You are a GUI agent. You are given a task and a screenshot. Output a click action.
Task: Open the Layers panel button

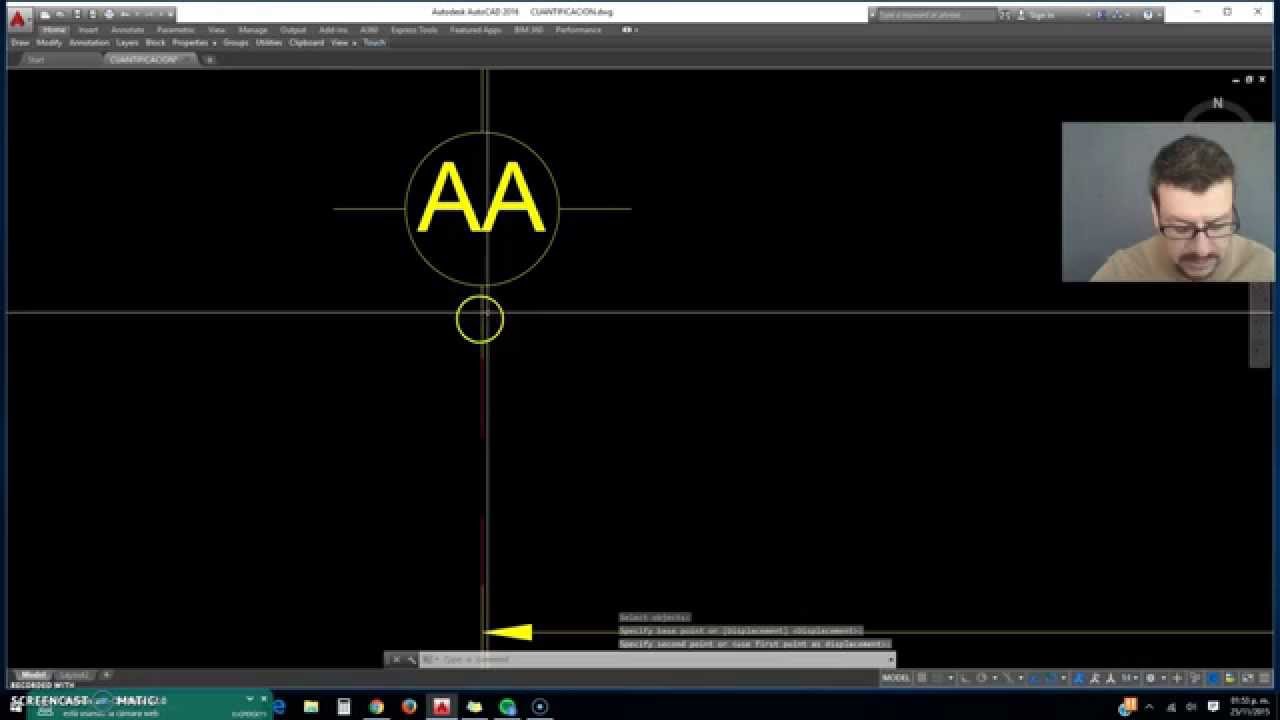click(127, 43)
